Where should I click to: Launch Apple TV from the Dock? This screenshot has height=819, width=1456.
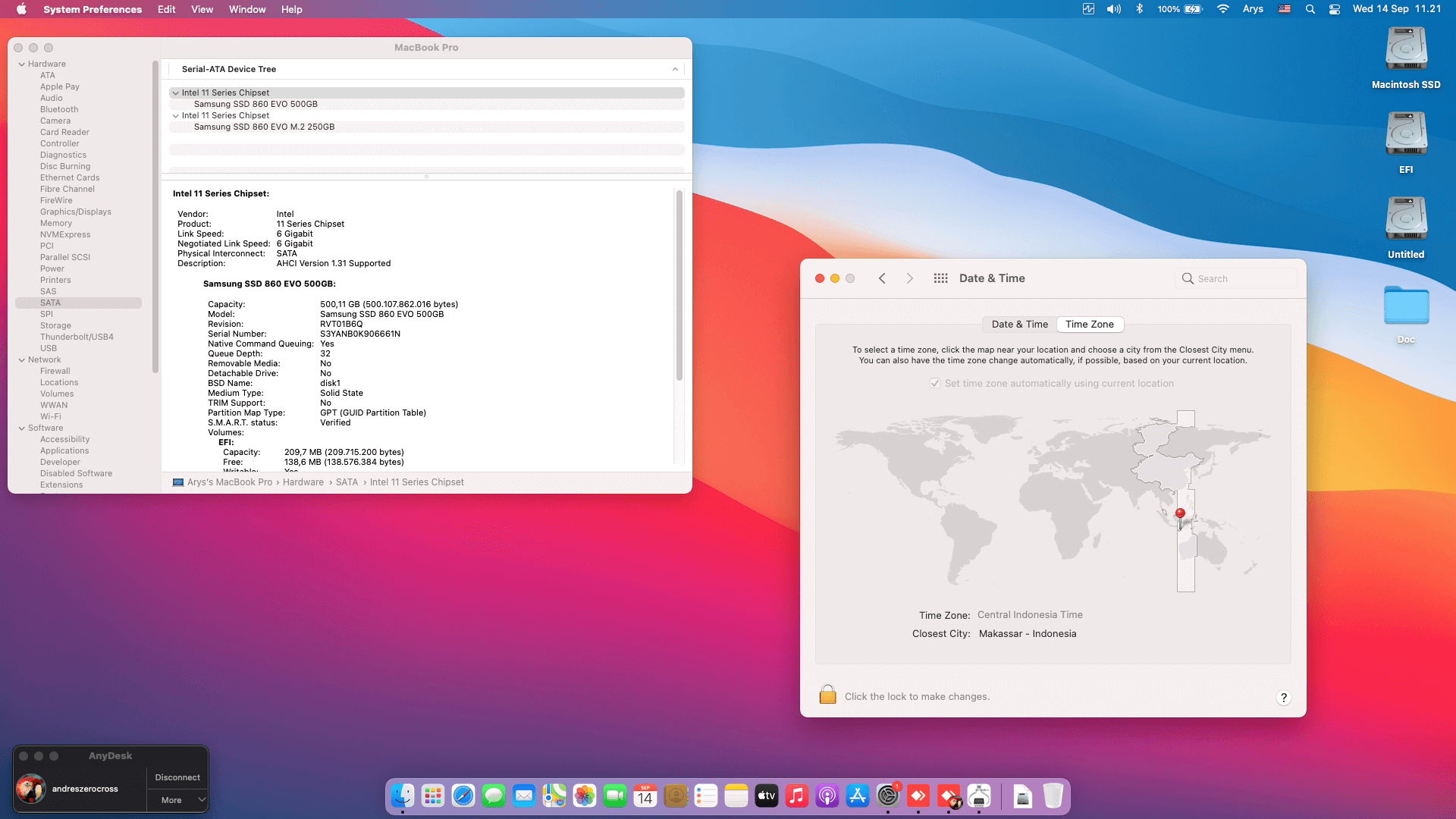tap(767, 795)
